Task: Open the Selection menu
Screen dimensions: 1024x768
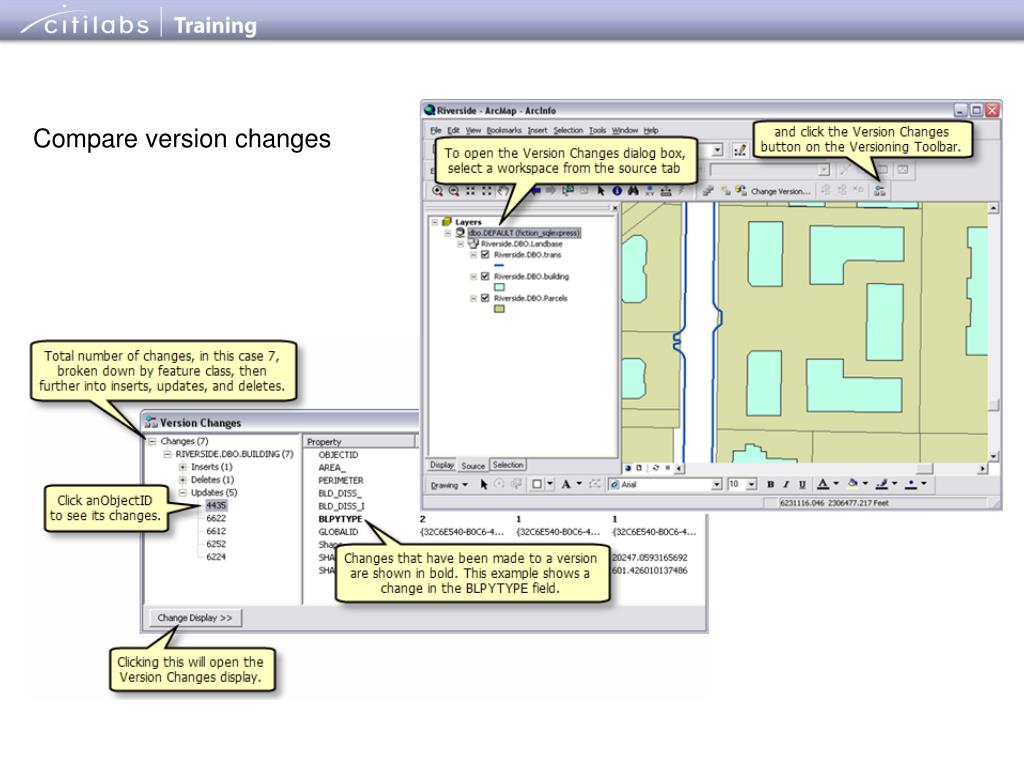Action: click(568, 130)
